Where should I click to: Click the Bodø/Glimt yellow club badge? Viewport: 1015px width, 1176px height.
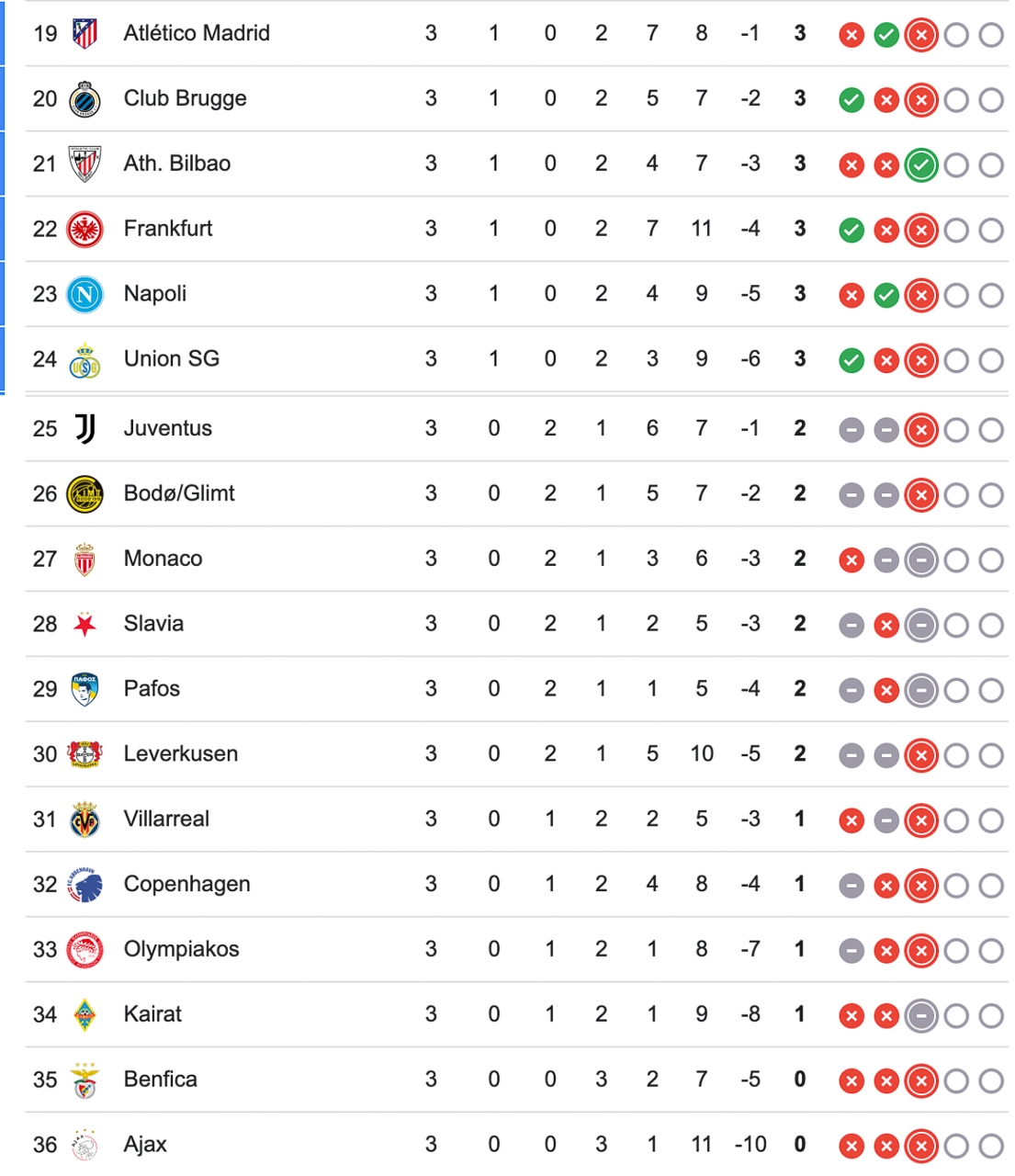tap(85, 494)
